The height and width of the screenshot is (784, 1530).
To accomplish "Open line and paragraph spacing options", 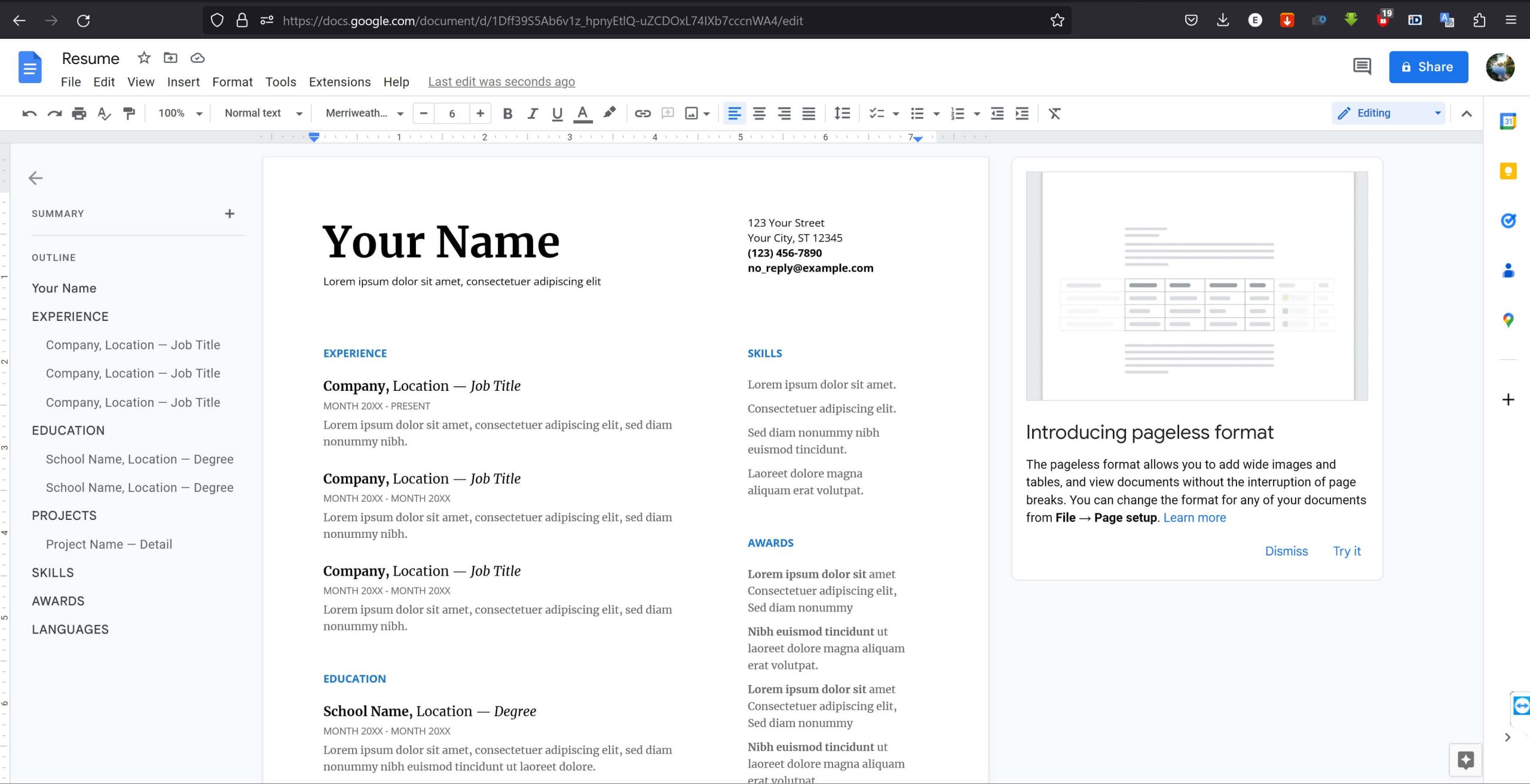I will [842, 114].
